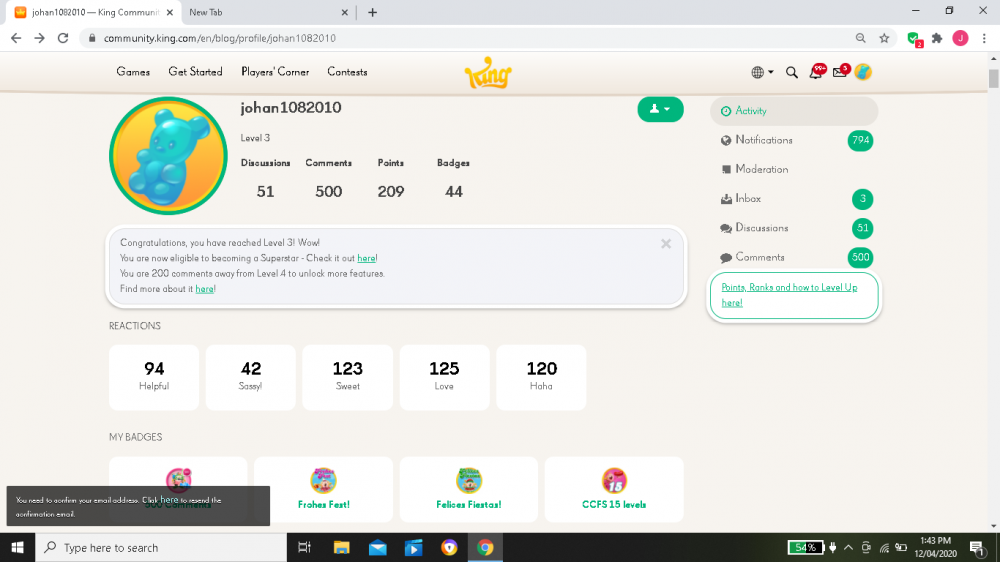1000x562 pixels.
Task: Click the Comments count 500 in profile stats
Action: tap(328, 191)
